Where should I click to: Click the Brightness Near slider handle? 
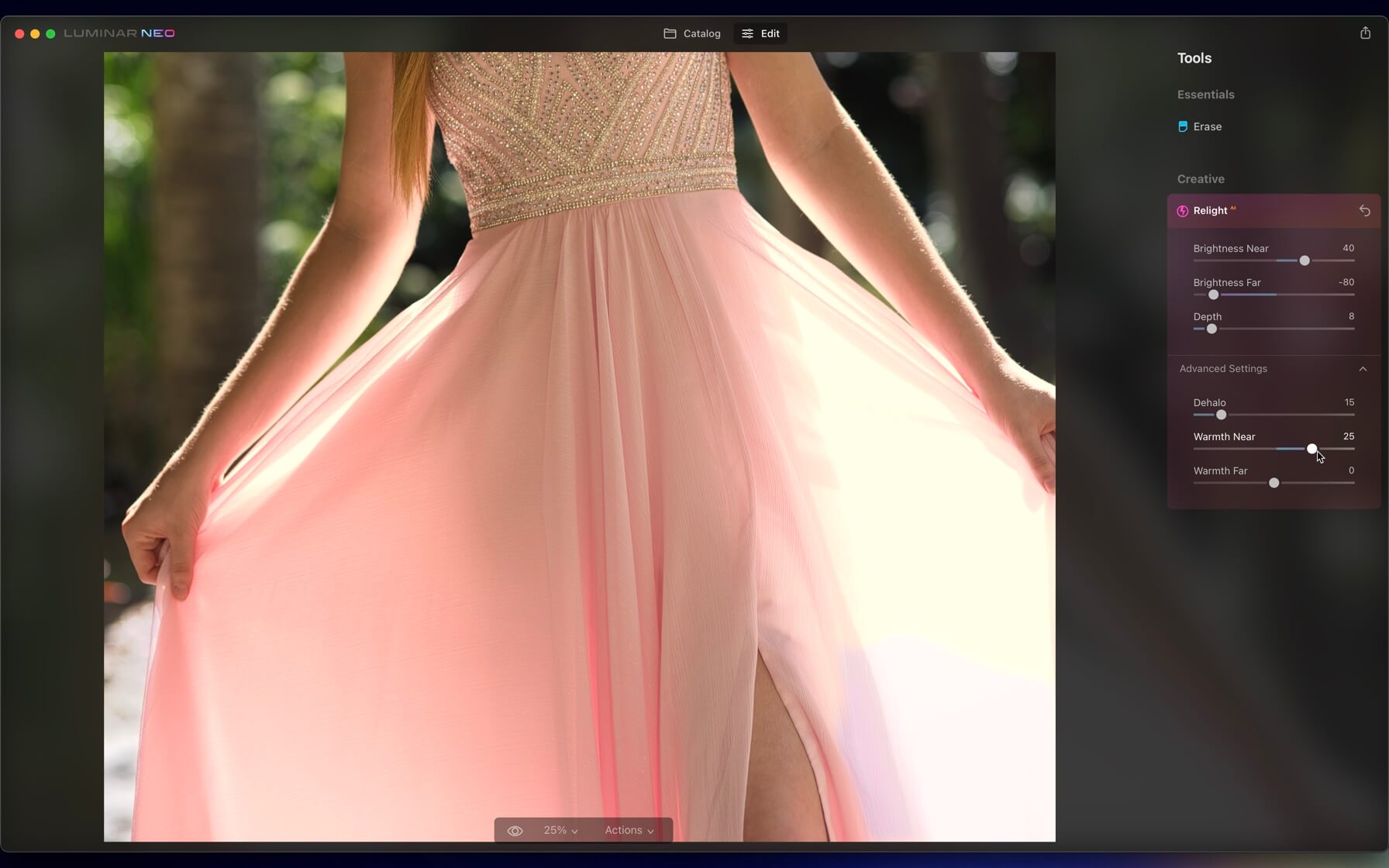1305,261
